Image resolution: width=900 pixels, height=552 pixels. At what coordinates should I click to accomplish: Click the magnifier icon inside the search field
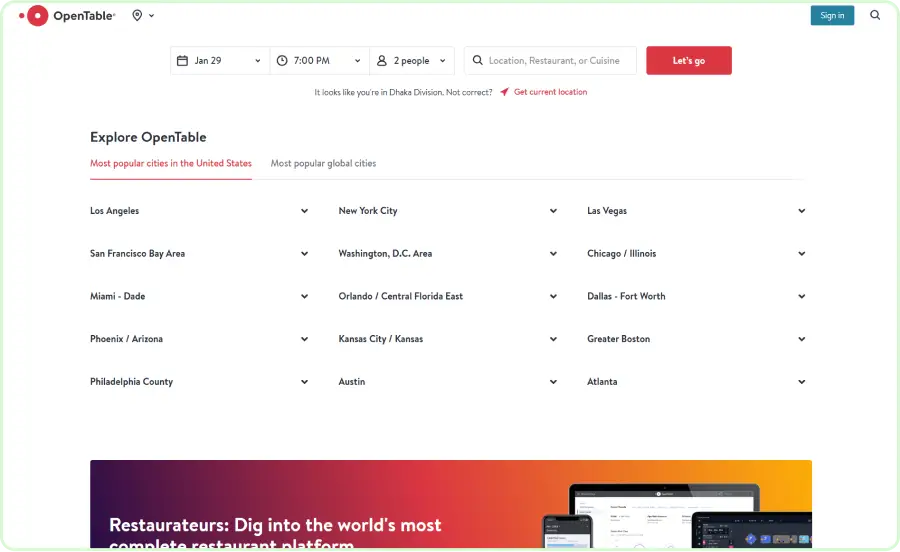[x=478, y=60]
